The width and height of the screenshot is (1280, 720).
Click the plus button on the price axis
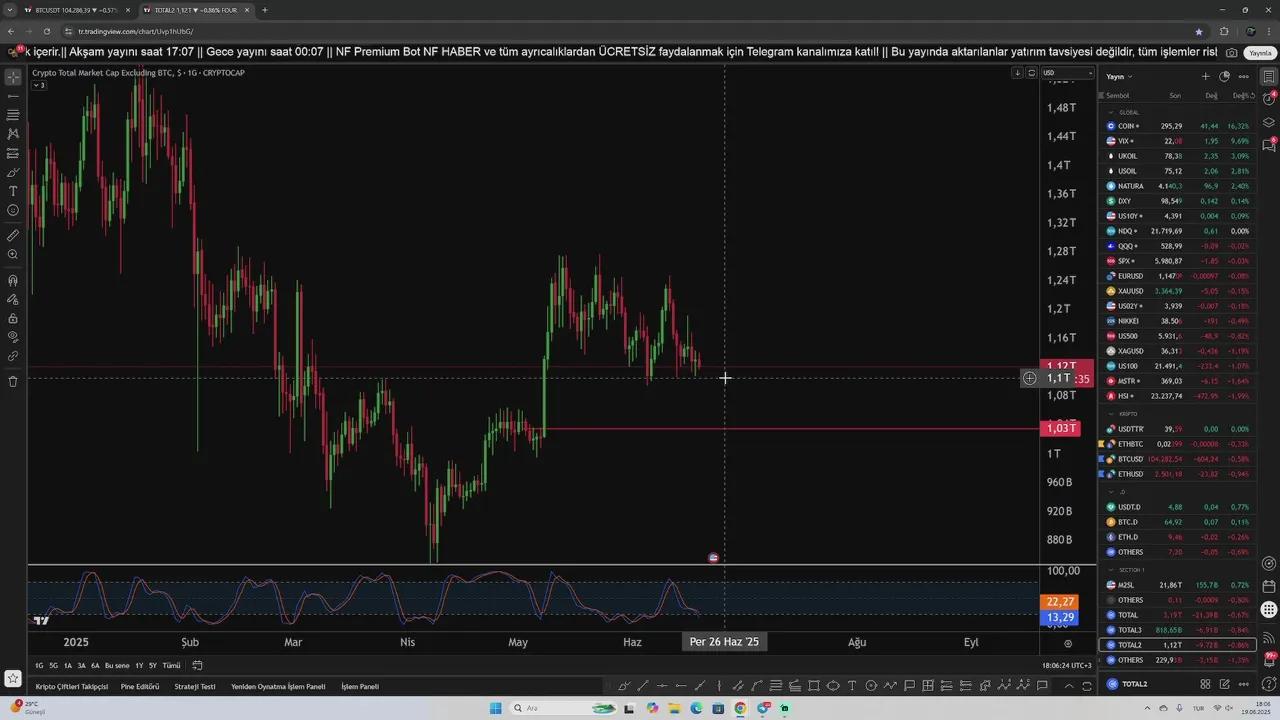coord(1029,378)
